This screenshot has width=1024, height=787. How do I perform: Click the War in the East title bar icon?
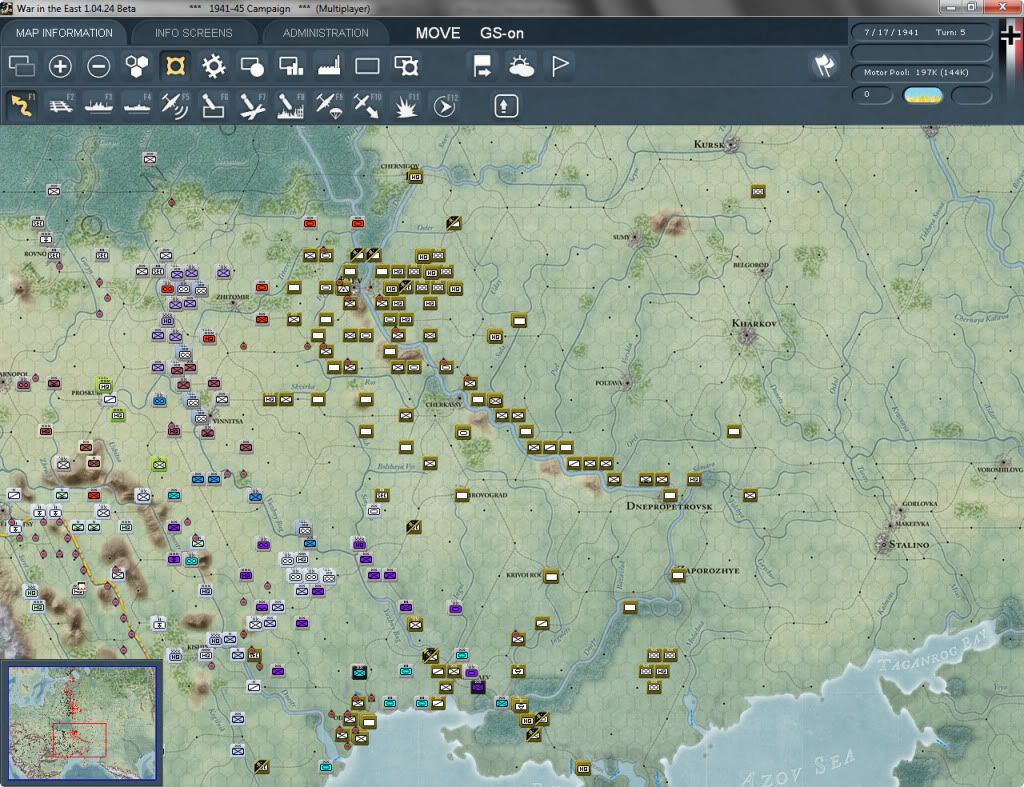[x=7, y=8]
